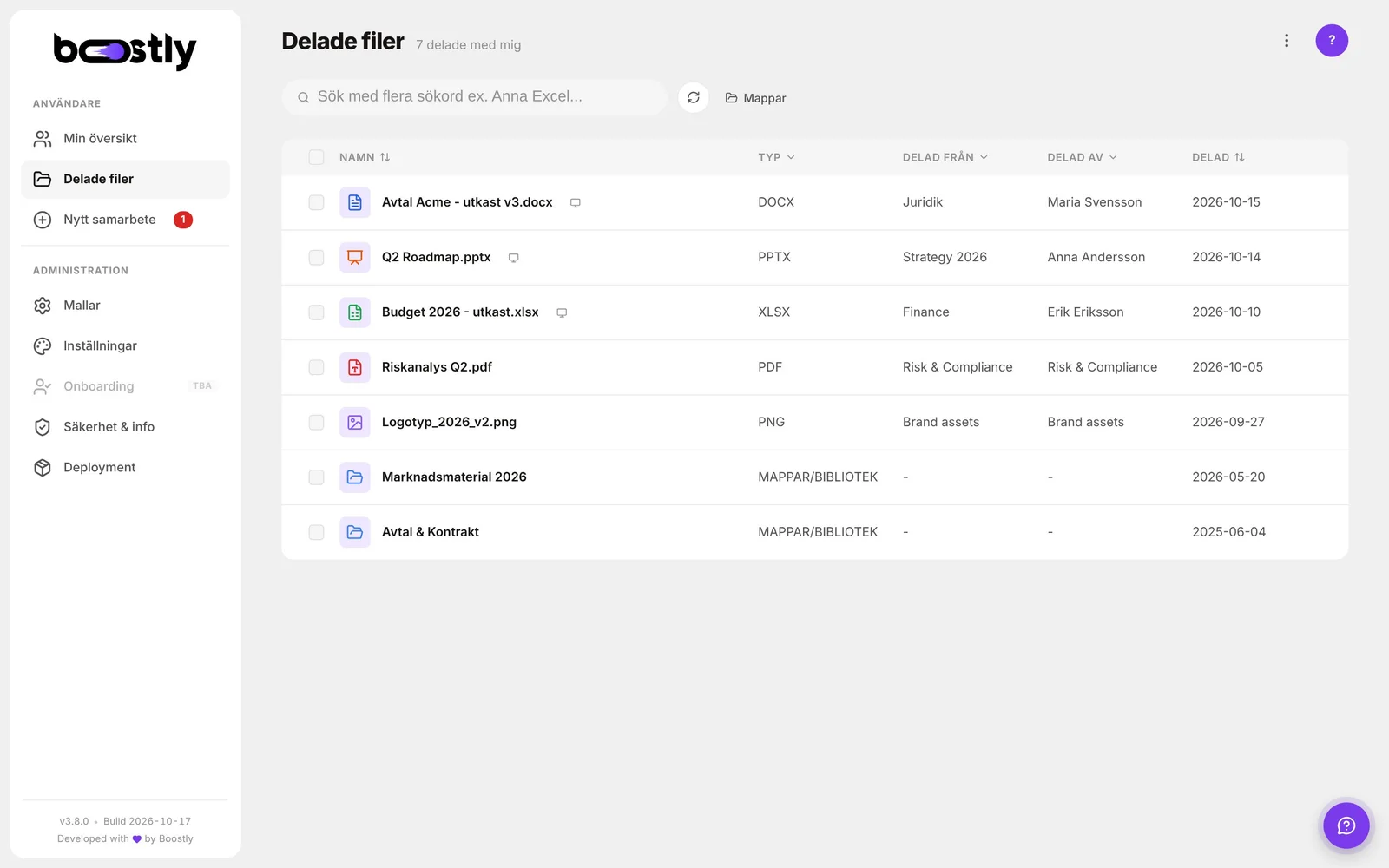Screen dimensions: 1389x868
Task: Click the screen icon beside Budget 2026 file
Action: tap(562, 312)
